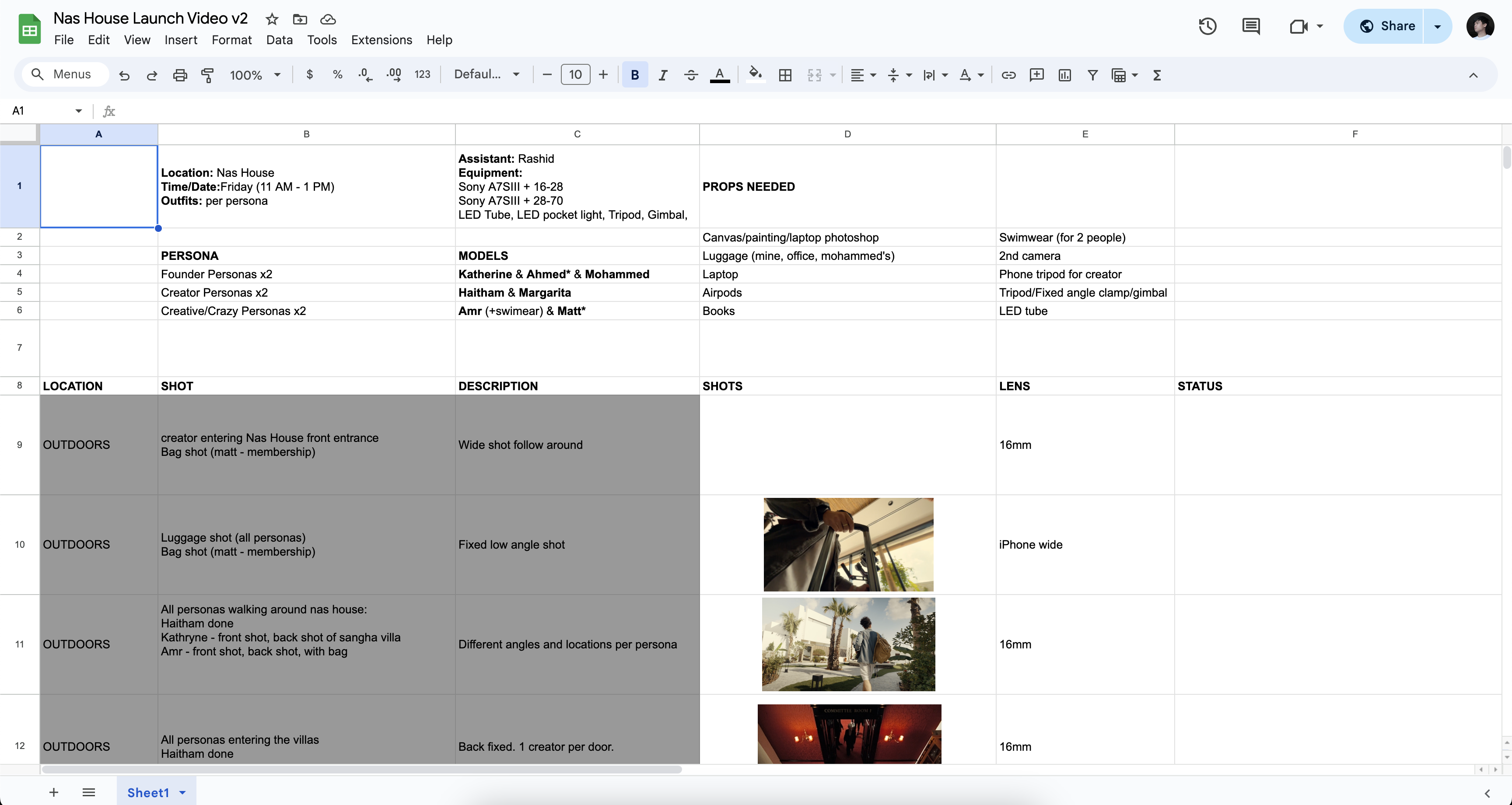Open the Sheet1 tab options arrow
The width and height of the screenshot is (1512, 805).
click(x=182, y=793)
